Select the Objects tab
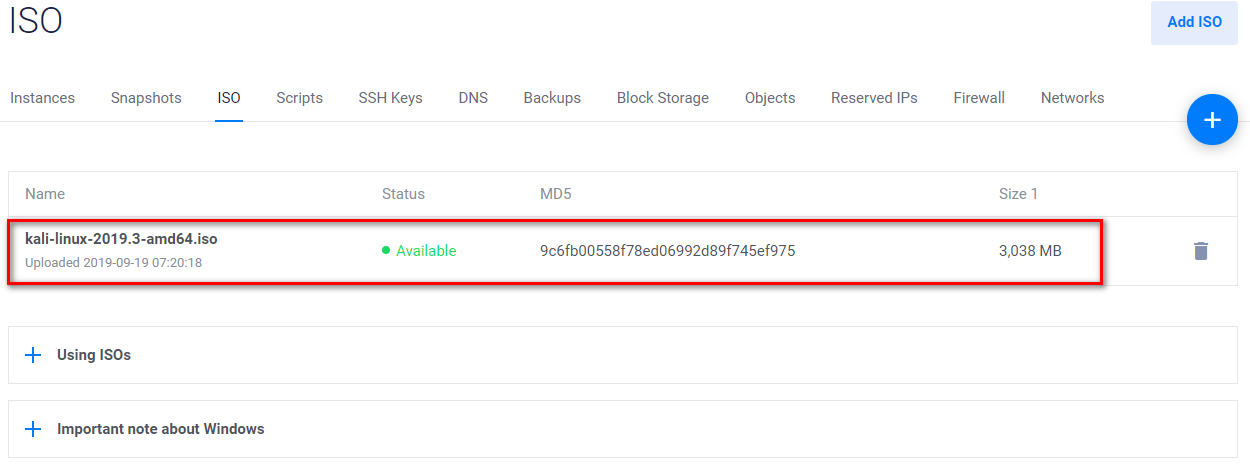This screenshot has height=466, width=1250. click(770, 98)
